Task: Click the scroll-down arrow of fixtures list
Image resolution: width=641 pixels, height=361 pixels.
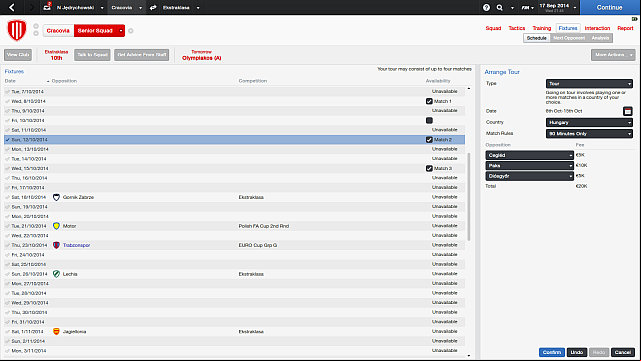Action: point(469,356)
